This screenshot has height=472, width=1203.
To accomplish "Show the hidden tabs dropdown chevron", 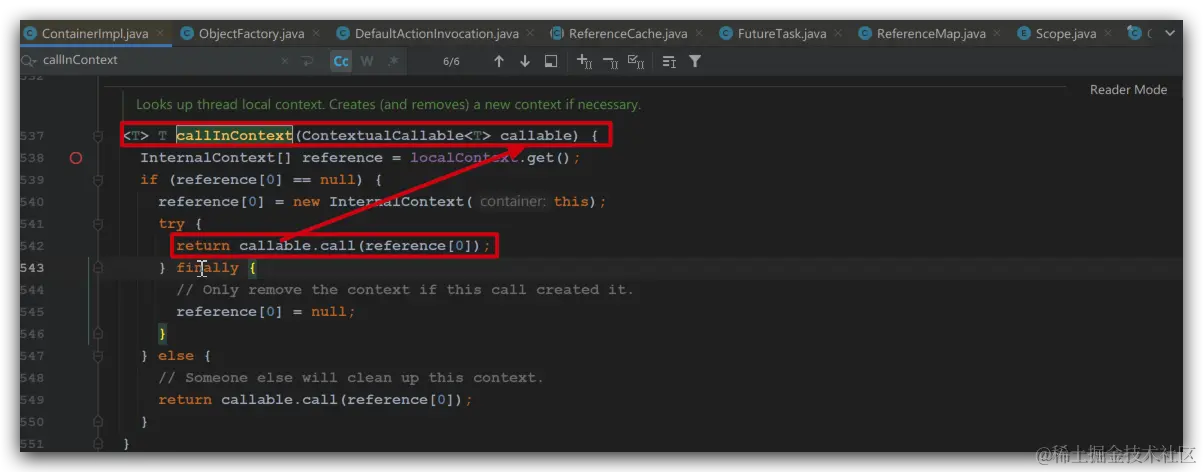I will coord(1169,34).
